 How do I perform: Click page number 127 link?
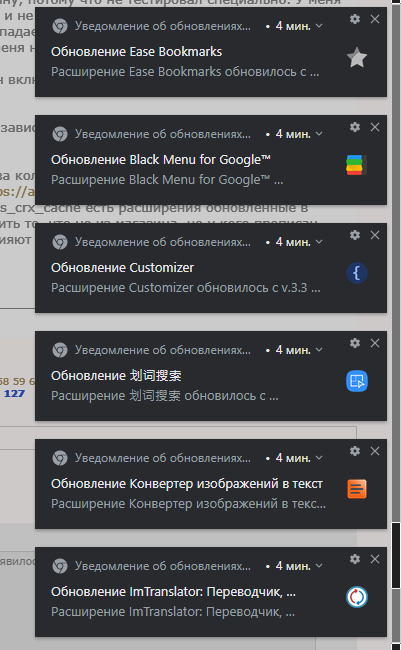pyautogui.click(x=14, y=393)
